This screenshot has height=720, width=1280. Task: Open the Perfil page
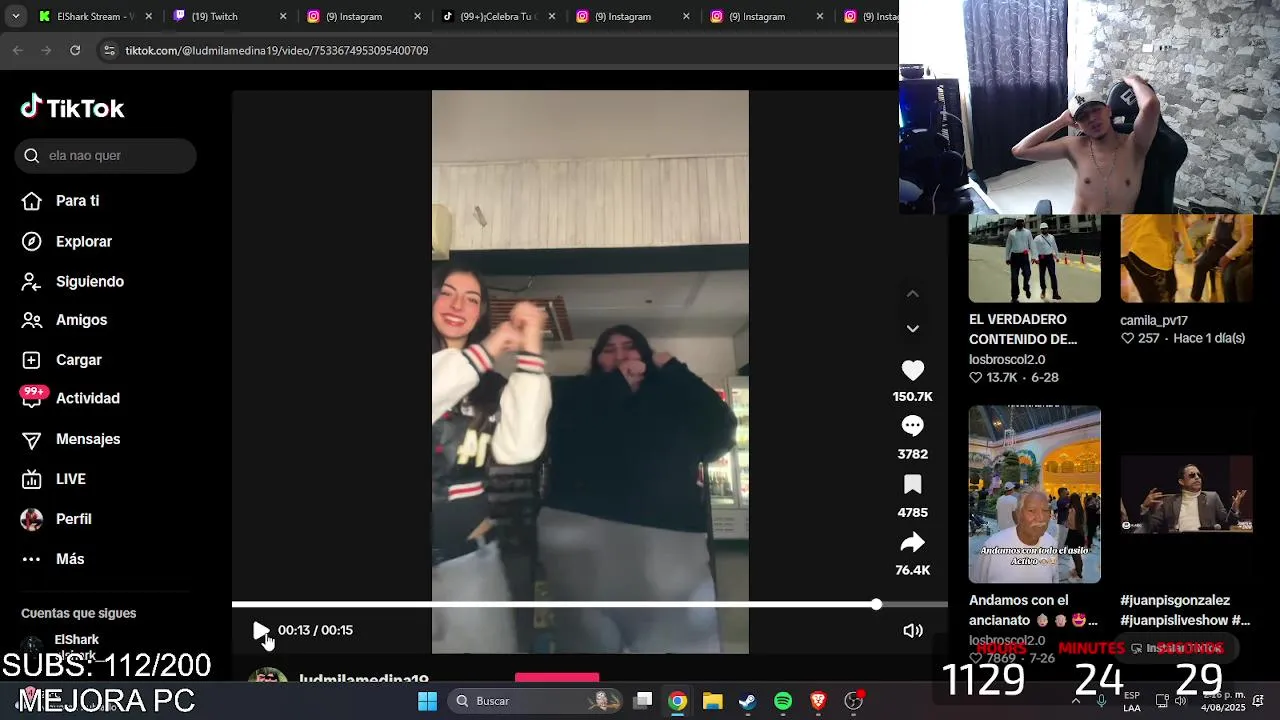pyautogui.click(x=58, y=519)
